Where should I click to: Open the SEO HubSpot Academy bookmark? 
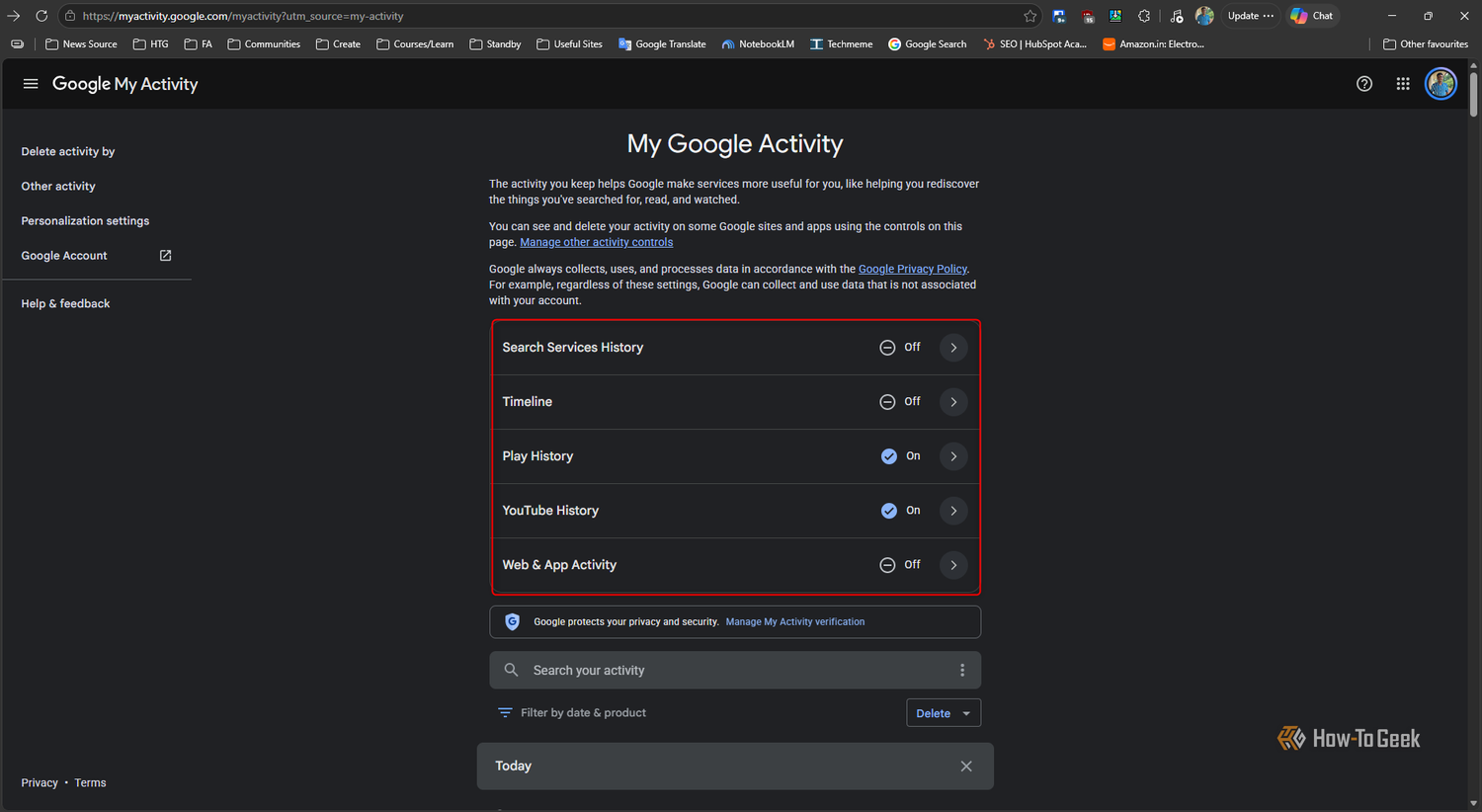coord(1034,44)
